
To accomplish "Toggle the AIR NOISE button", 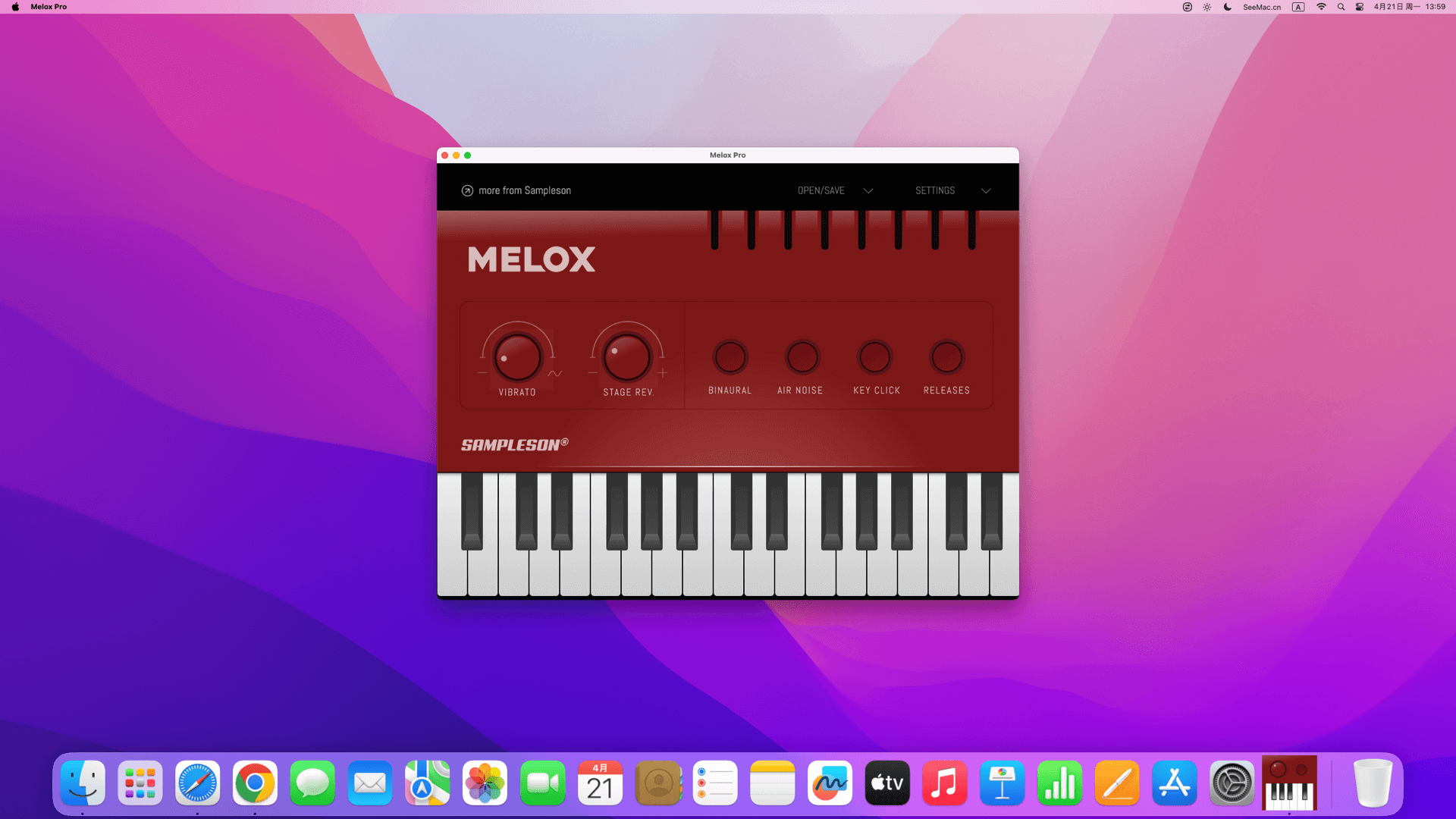I will tap(802, 357).
